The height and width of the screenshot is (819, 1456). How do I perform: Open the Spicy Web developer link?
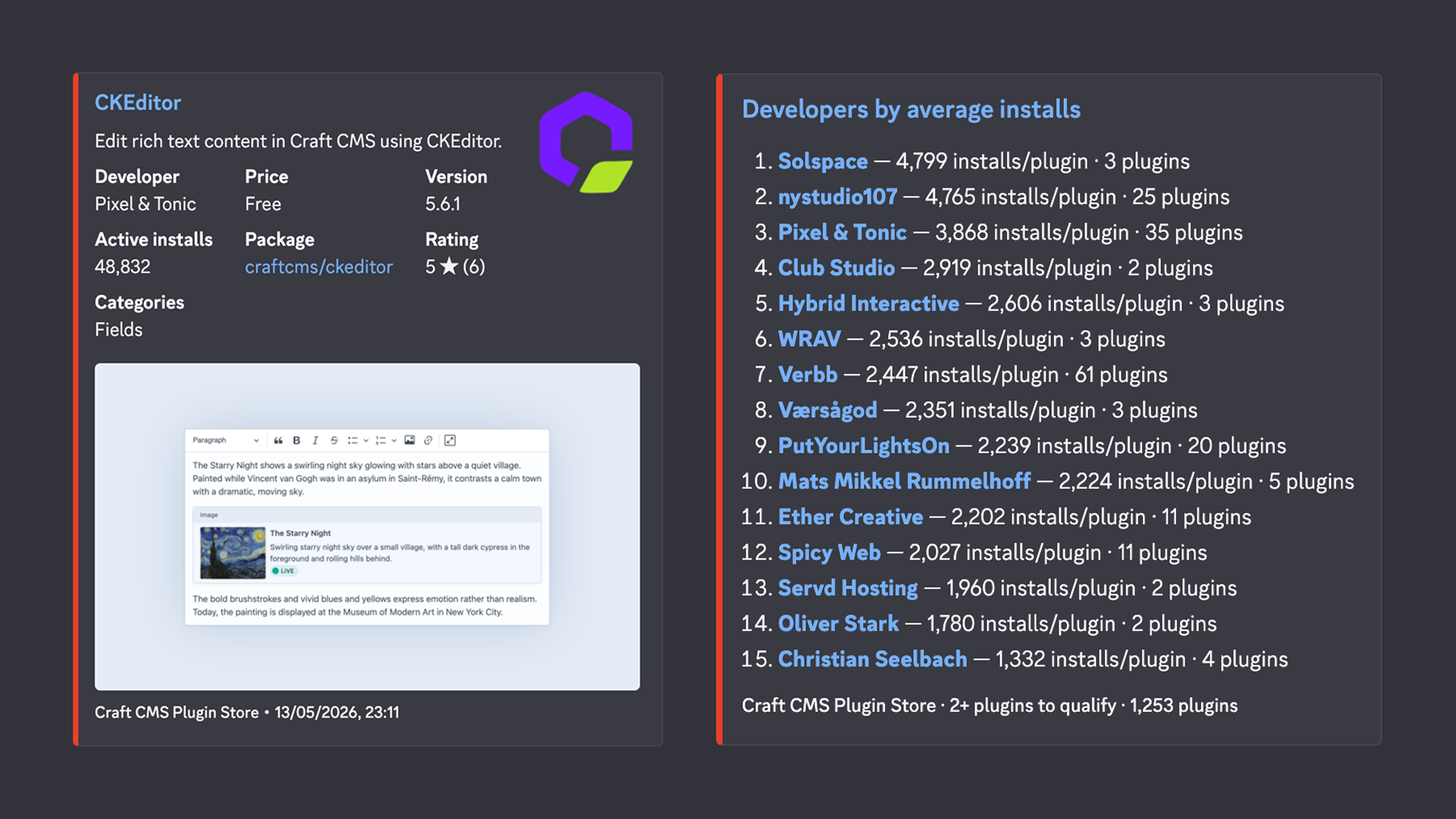829,553
